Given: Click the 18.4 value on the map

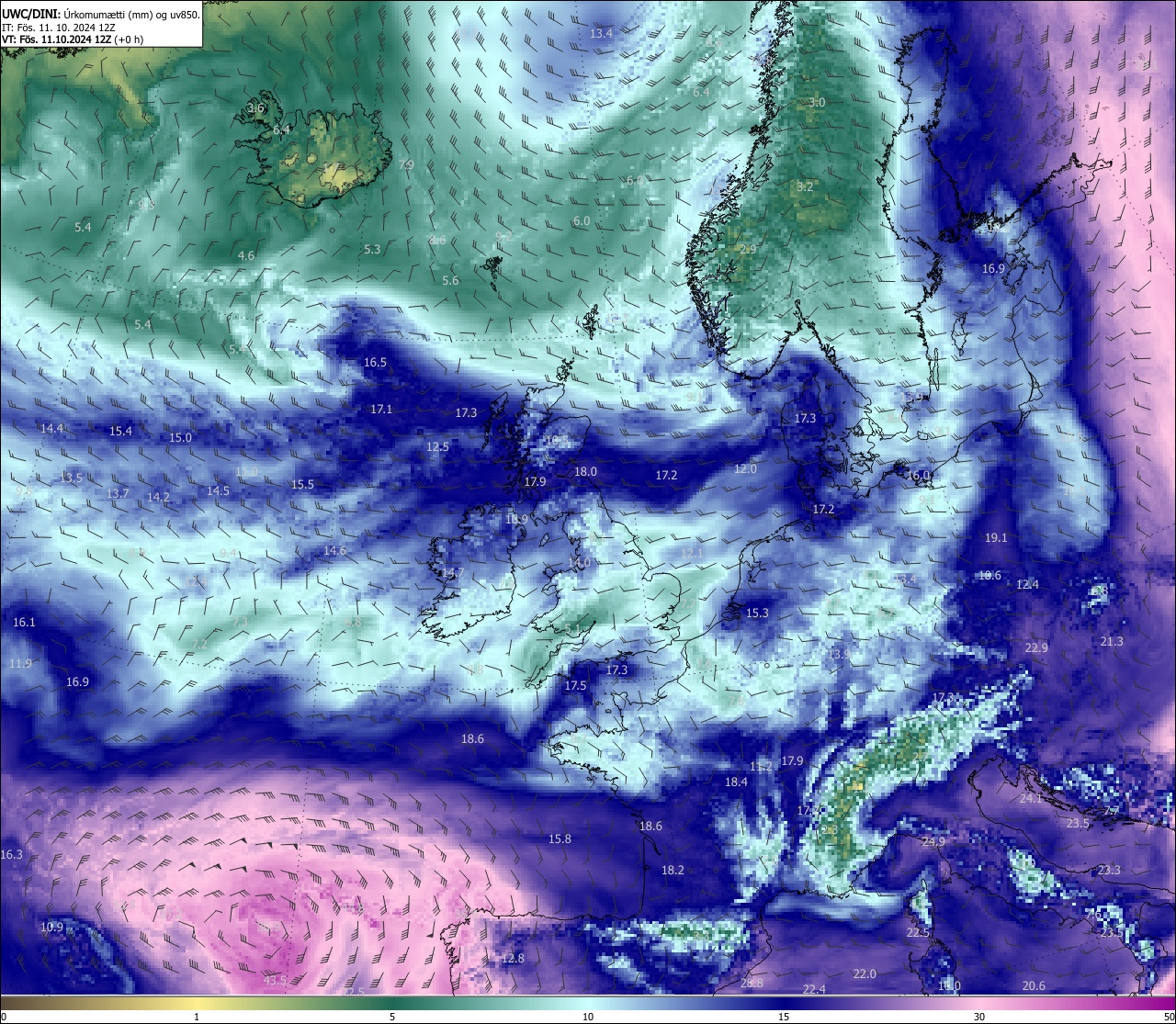Looking at the screenshot, I should click(x=736, y=782).
